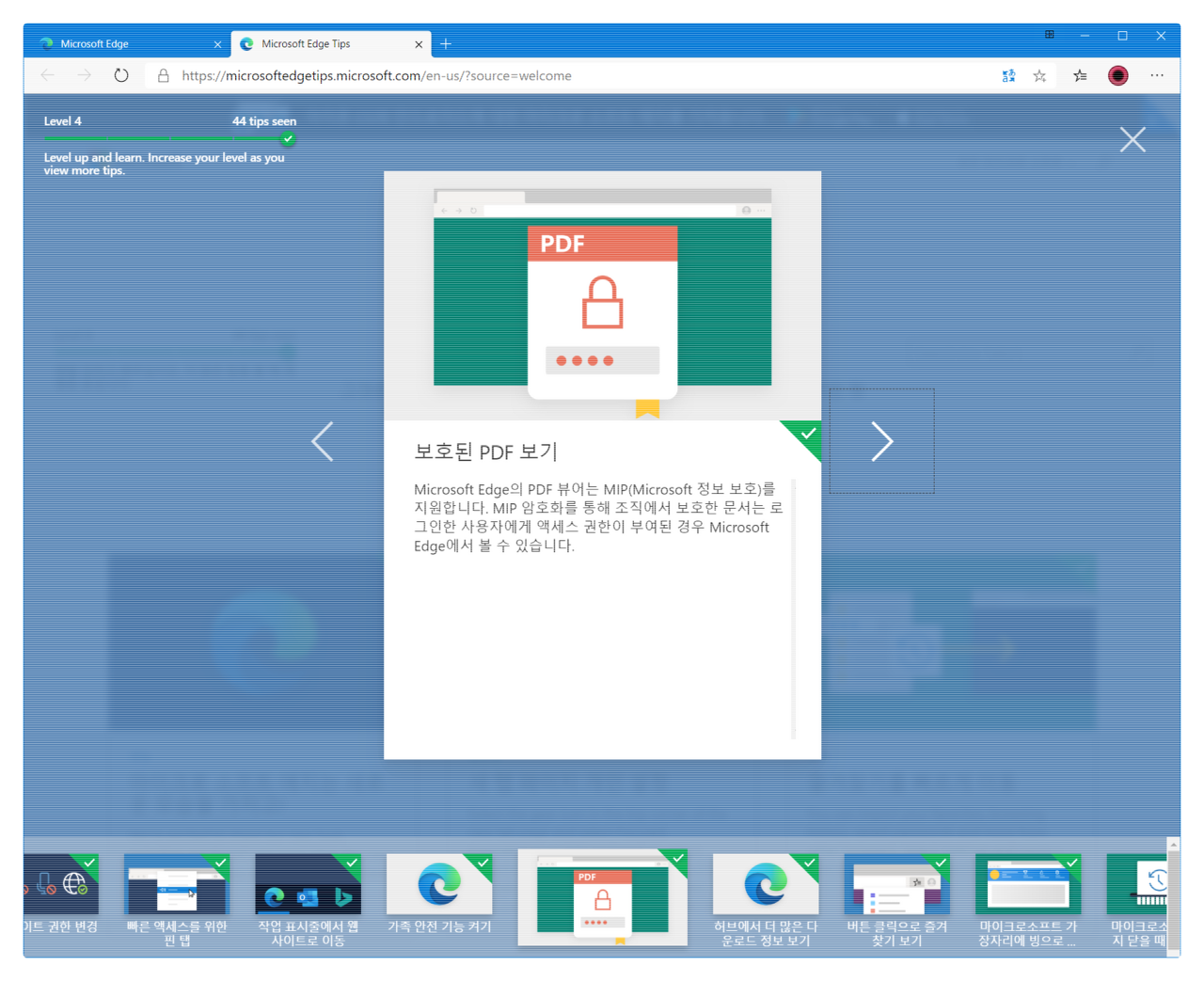Close the Microsoft Edge Tips tab
1204x981 pixels.
point(419,44)
